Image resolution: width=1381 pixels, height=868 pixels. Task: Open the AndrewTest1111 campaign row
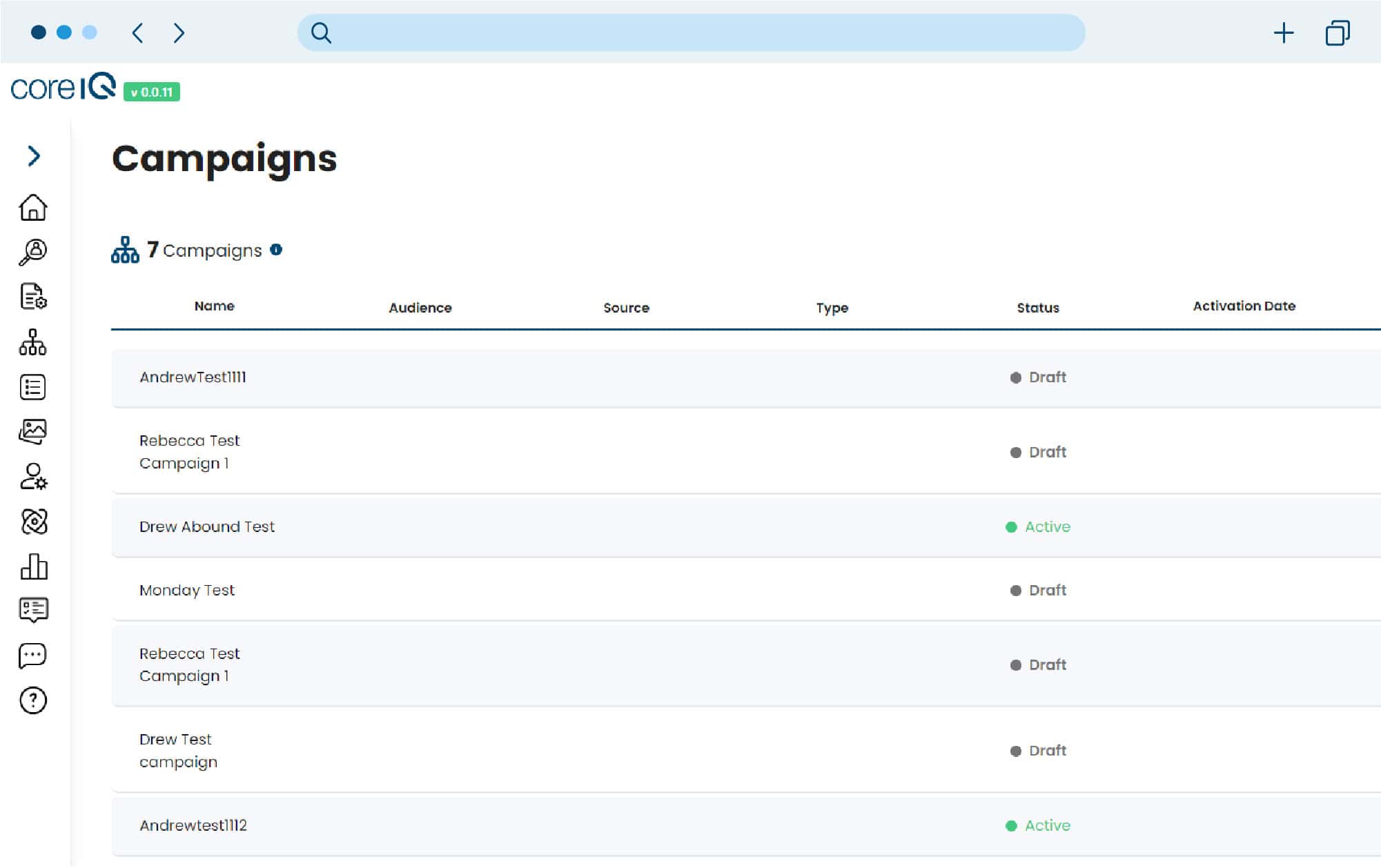193,377
